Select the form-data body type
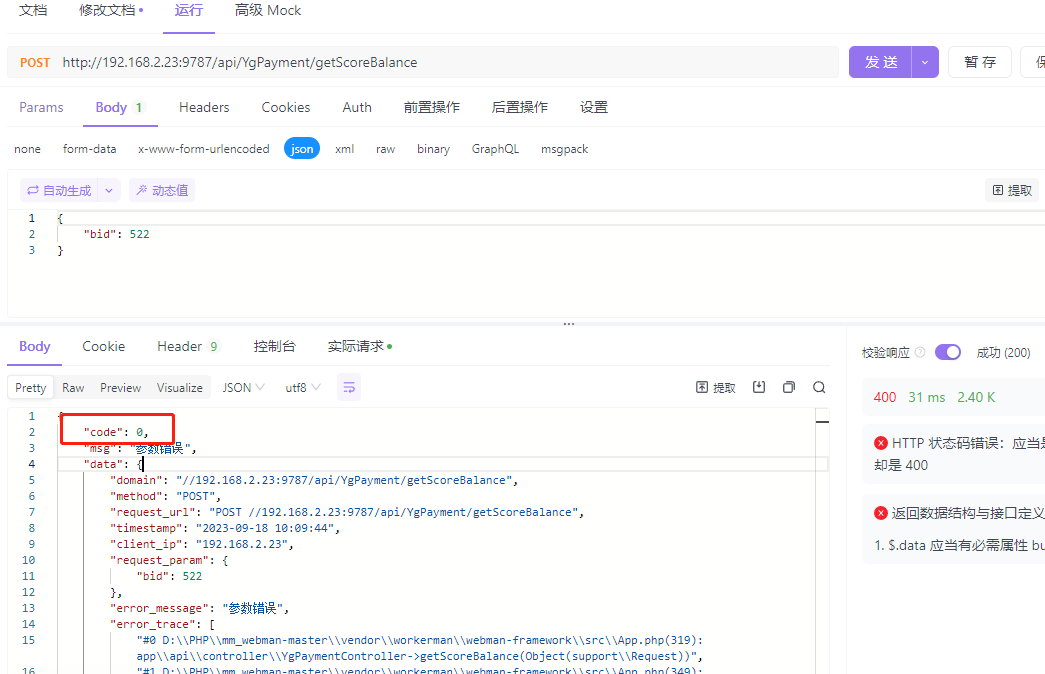The image size is (1045, 674). 89,149
